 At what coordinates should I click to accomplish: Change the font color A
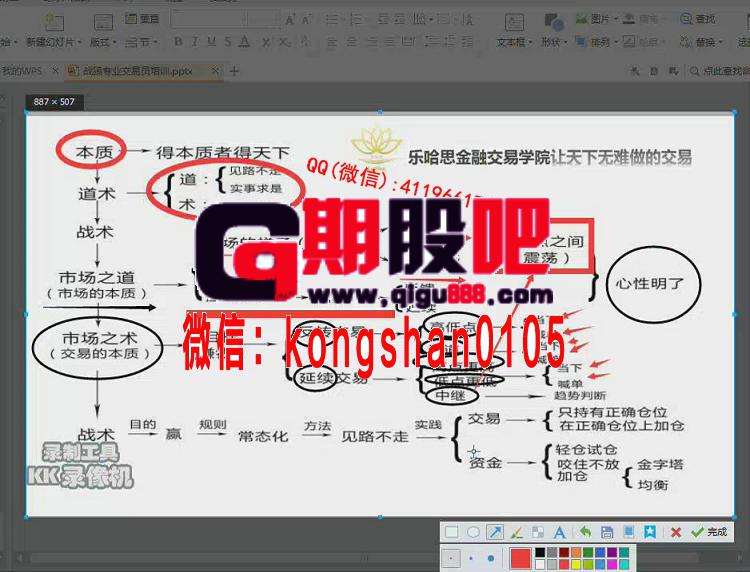pyautogui.click(x=244, y=42)
